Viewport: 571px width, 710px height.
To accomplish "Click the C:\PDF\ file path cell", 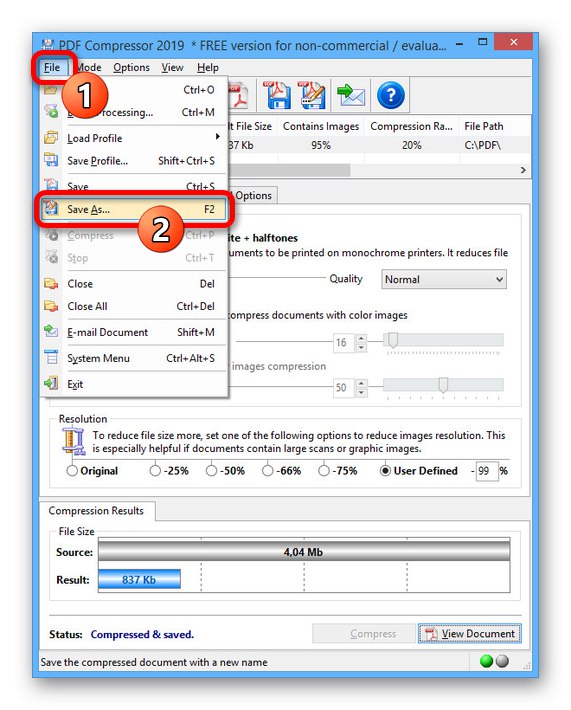I will coord(483,145).
